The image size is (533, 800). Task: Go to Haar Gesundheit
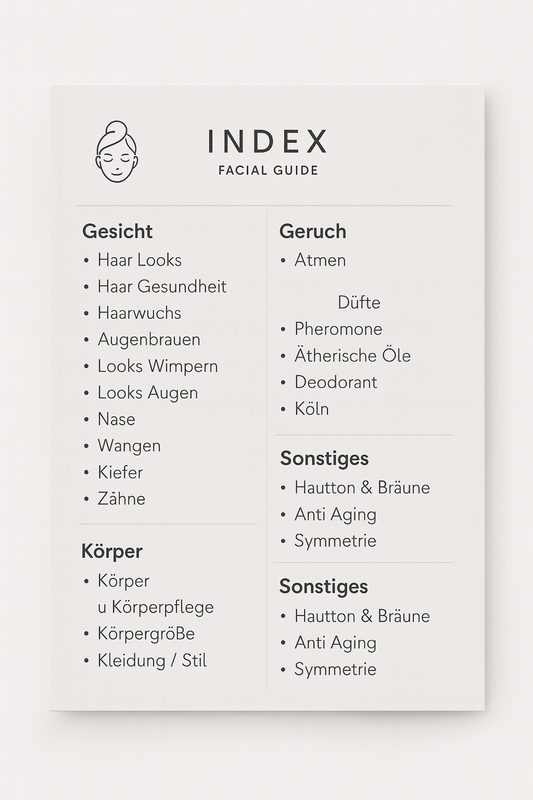(x=162, y=287)
